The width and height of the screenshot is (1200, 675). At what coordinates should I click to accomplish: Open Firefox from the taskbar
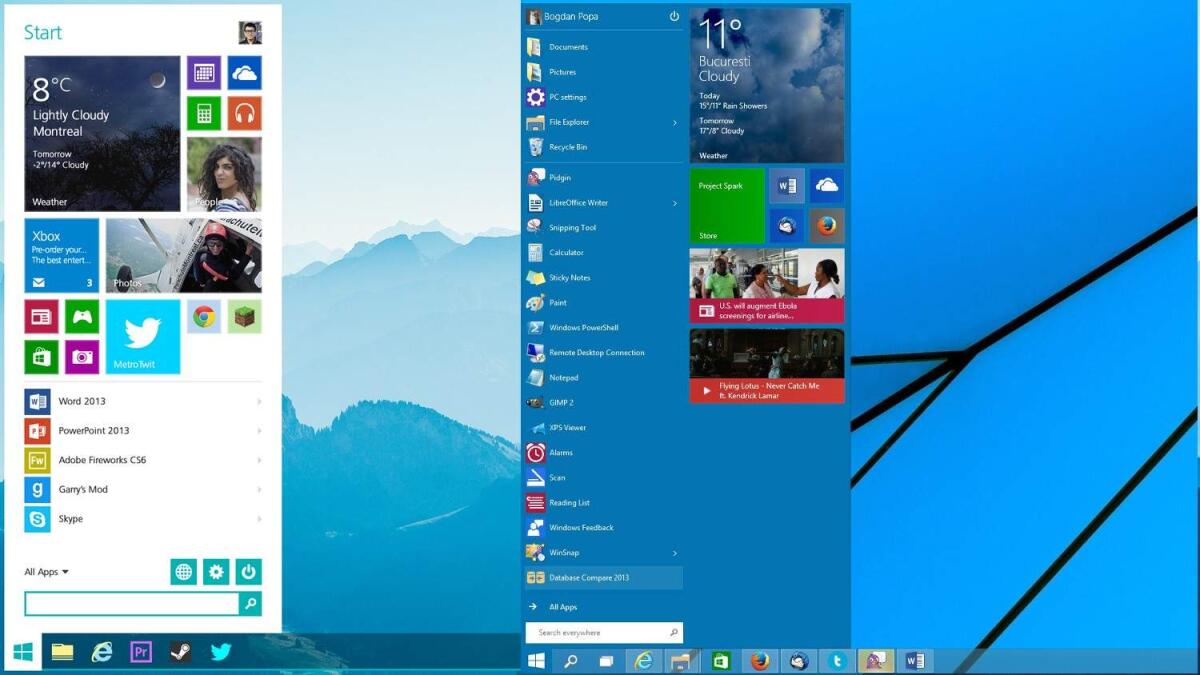[759, 661]
